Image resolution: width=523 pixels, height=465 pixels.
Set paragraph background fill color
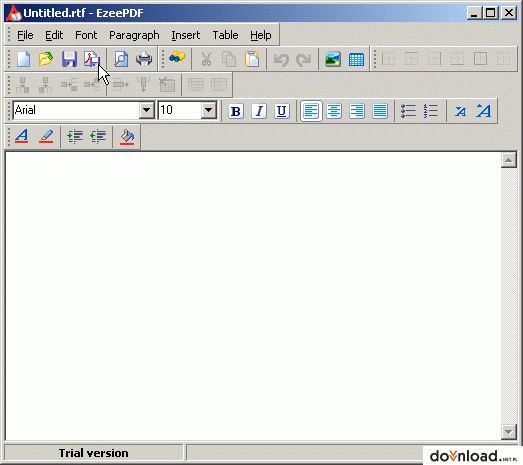127,137
